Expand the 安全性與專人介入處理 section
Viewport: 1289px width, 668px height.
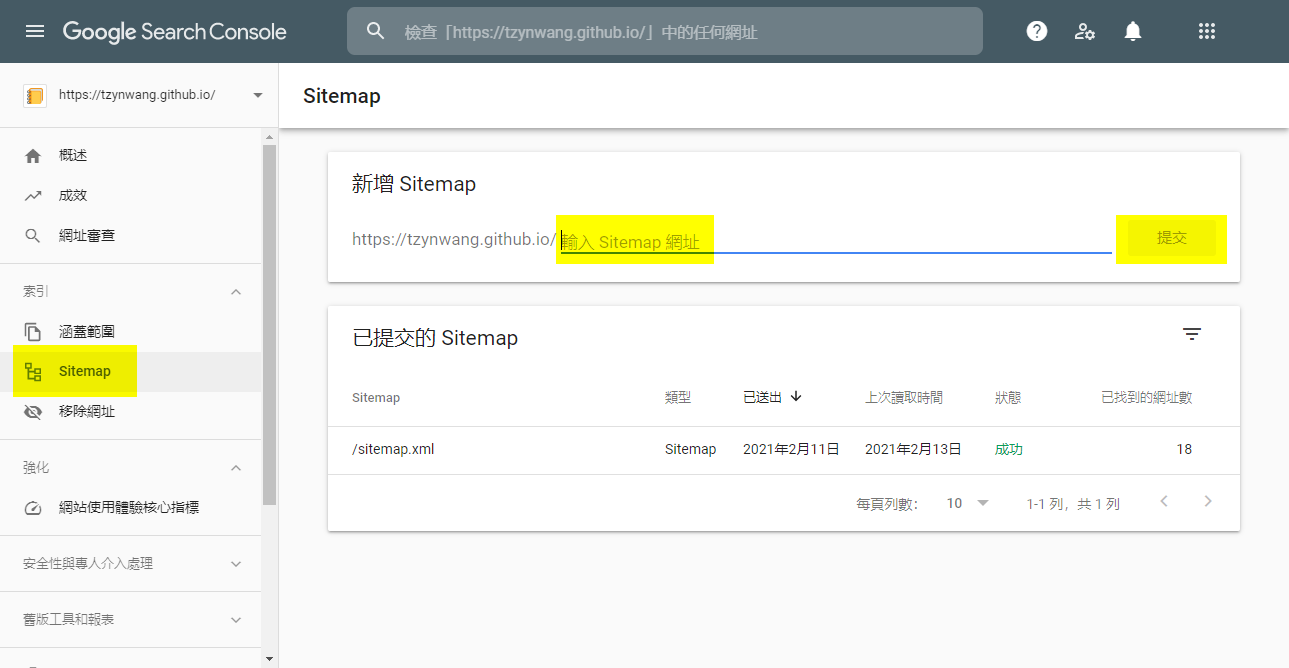[236, 564]
